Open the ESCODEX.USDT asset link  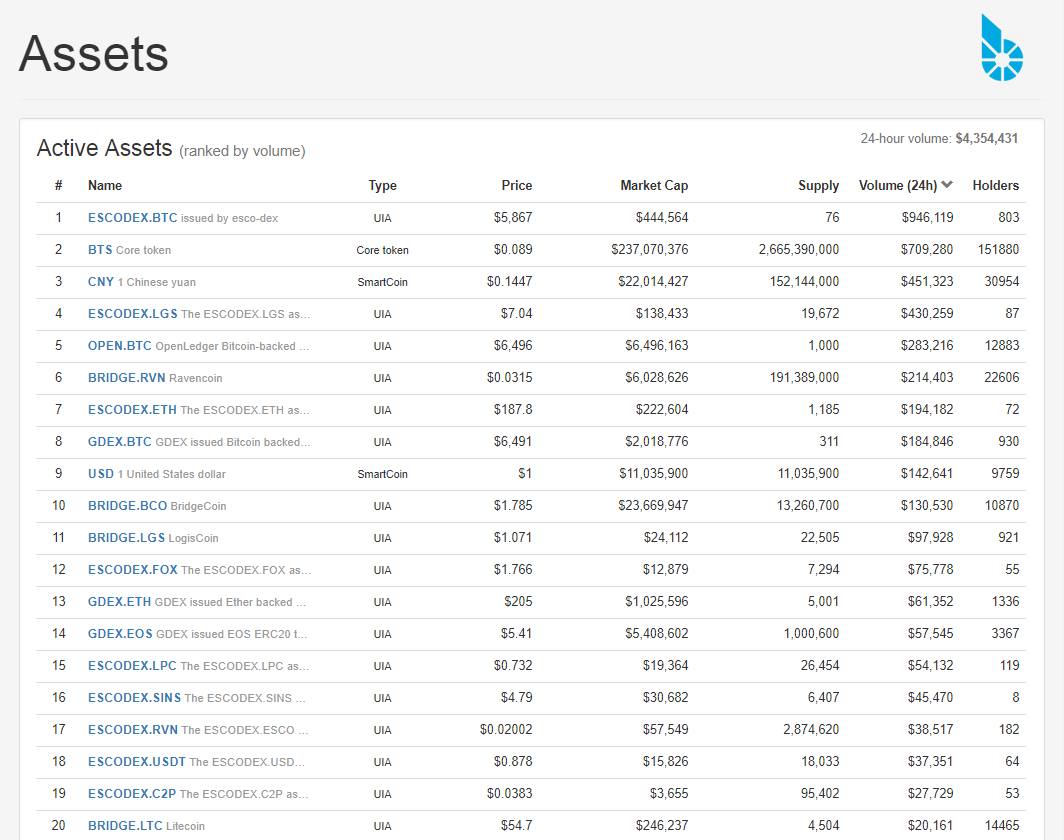tap(136, 762)
